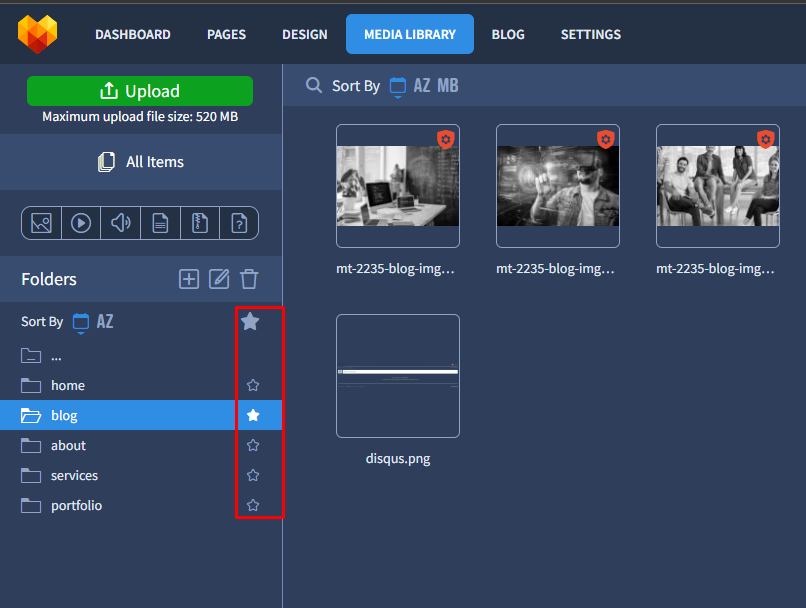Filter media by image files
Screen dimensions: 806x608
[x=41, y=223]
